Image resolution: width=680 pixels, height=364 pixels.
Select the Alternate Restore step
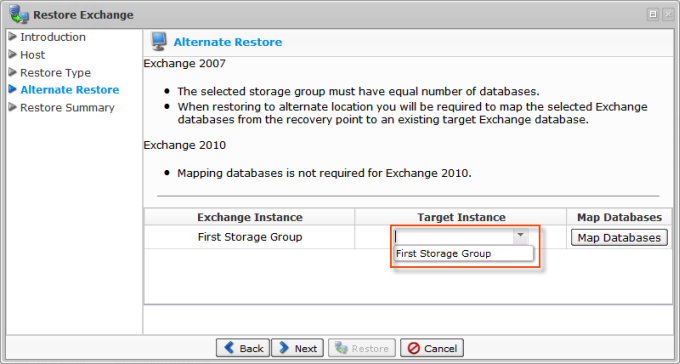[x=69, y=90]
